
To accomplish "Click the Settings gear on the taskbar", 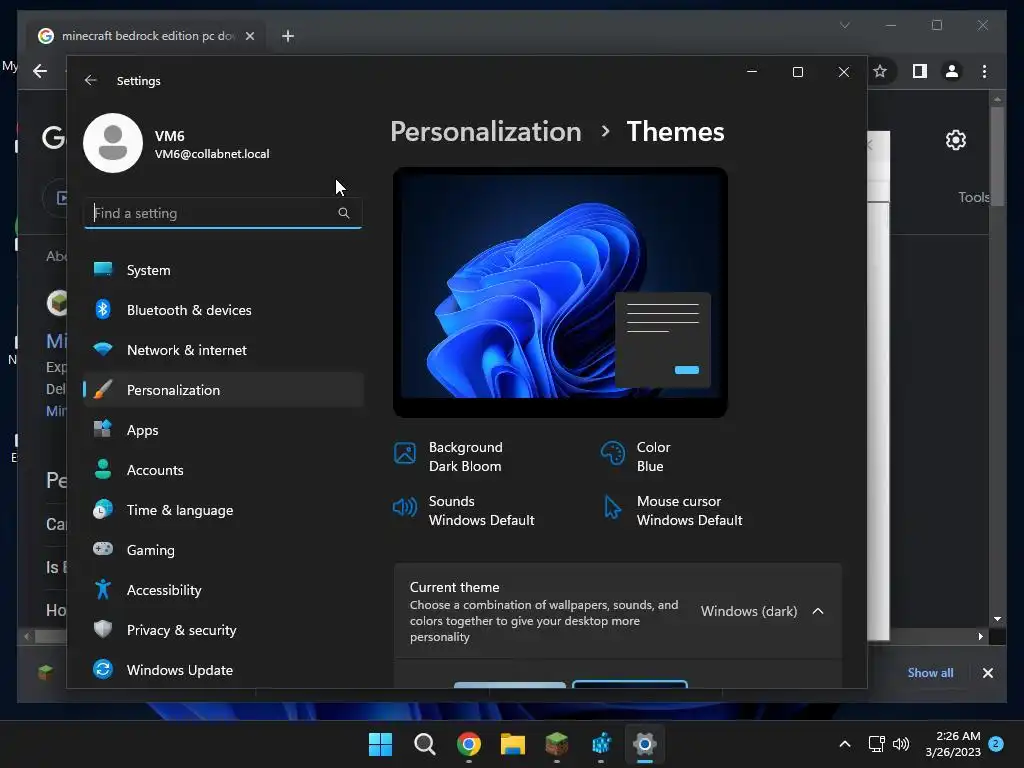I will 645,744.
